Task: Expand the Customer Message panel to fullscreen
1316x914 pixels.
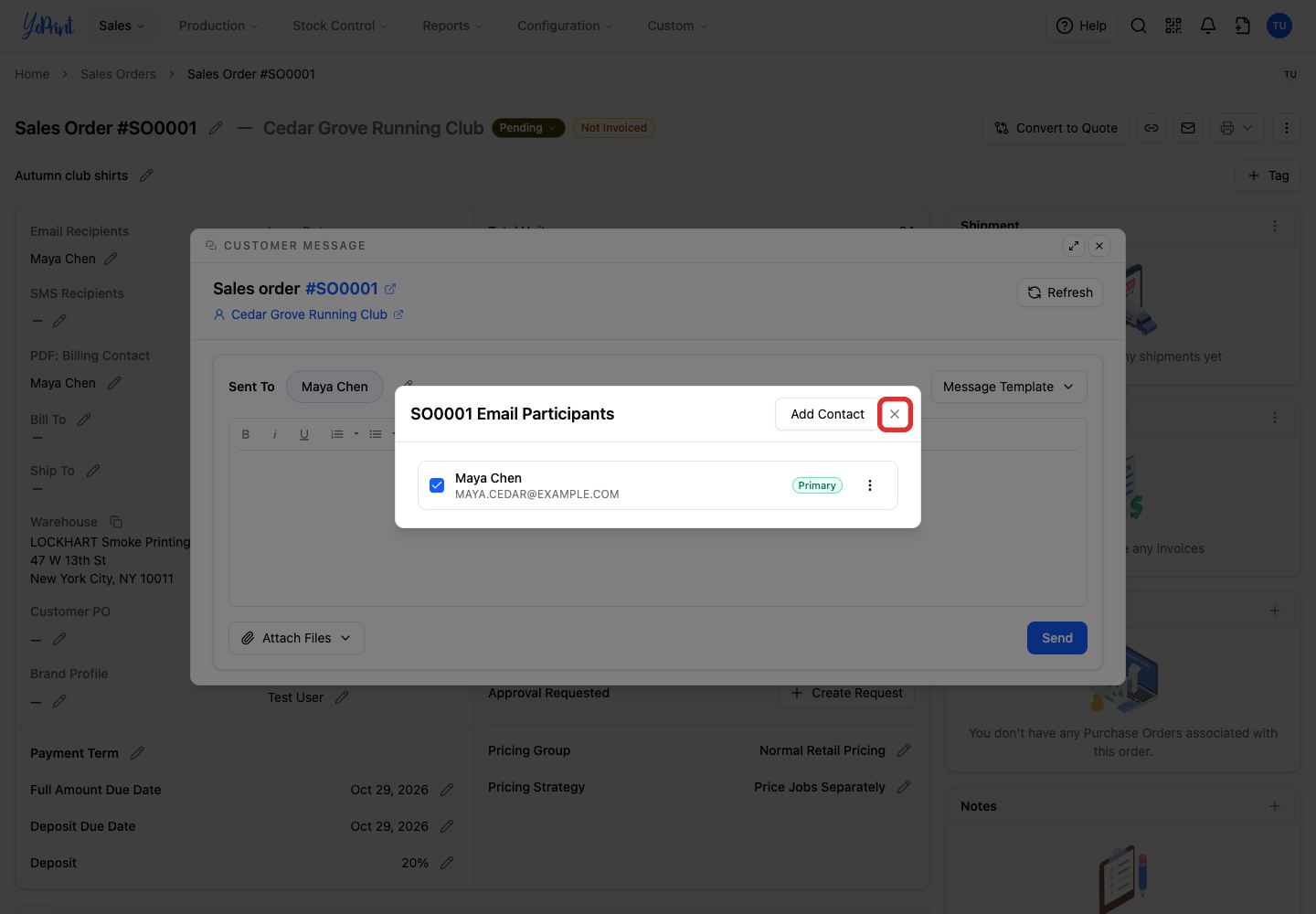Action: (x=1074, y=246)
